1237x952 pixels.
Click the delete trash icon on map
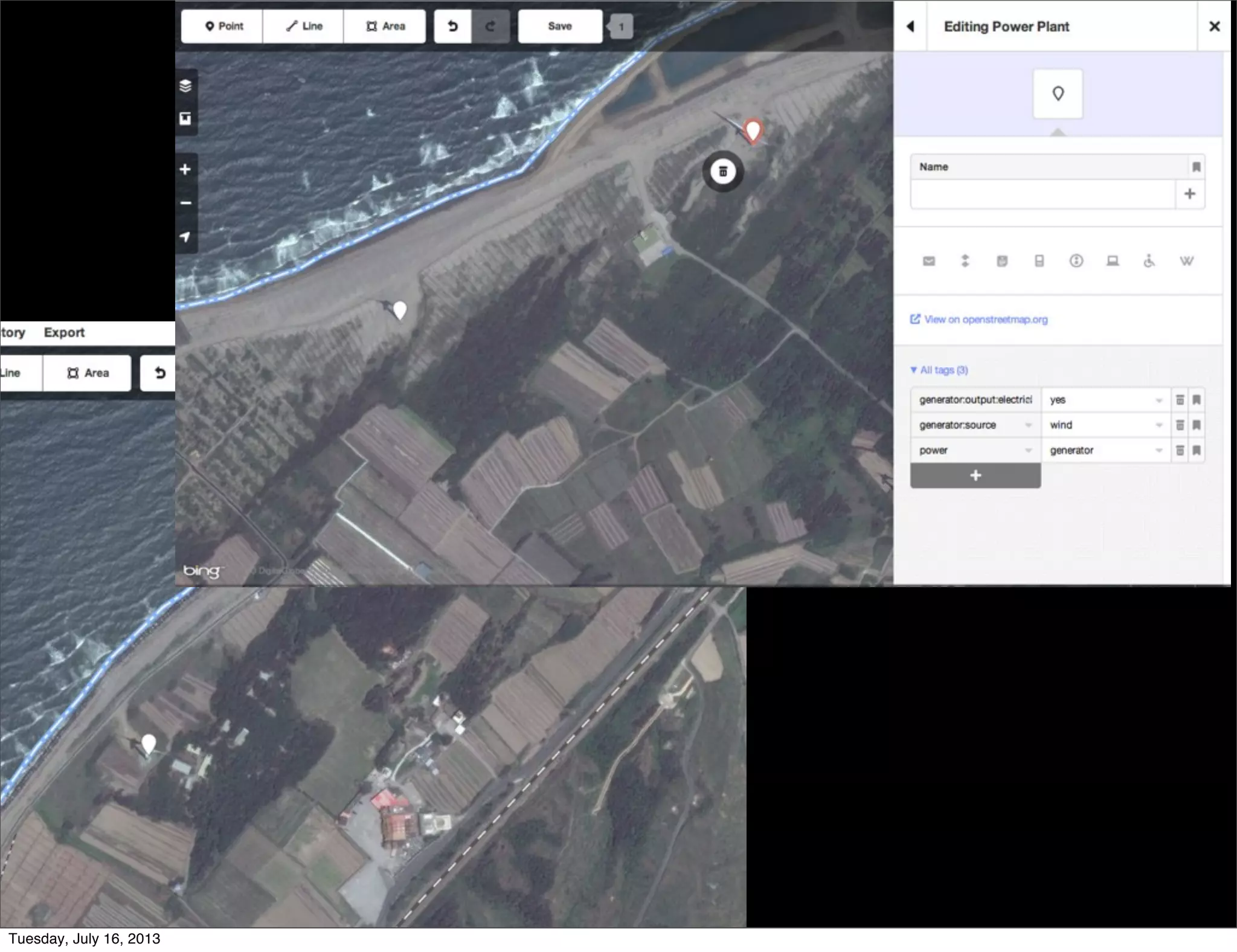point(722,172)
